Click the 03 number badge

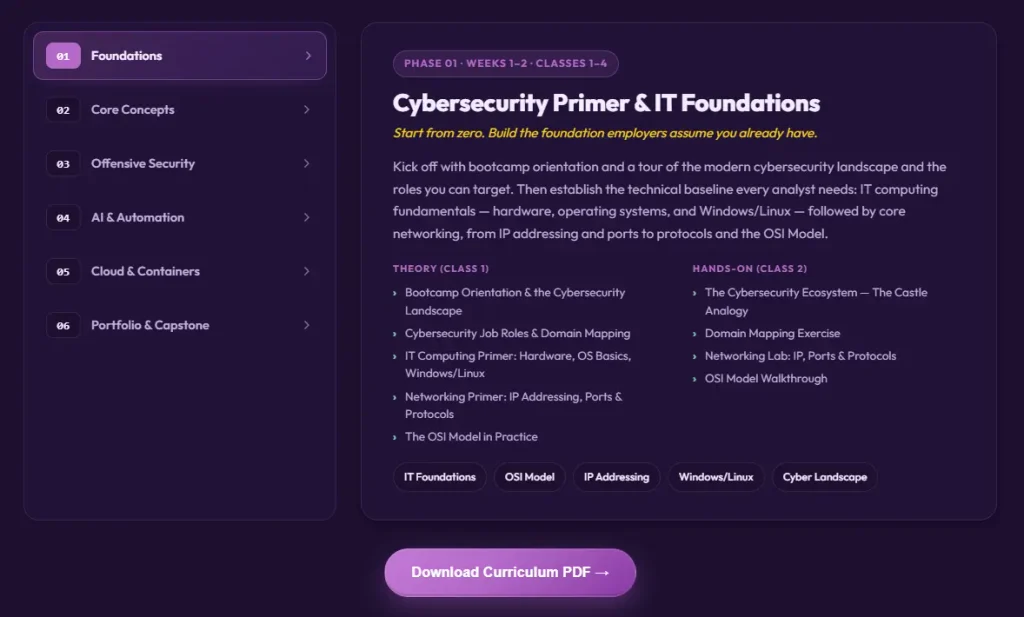coord(63,164)
